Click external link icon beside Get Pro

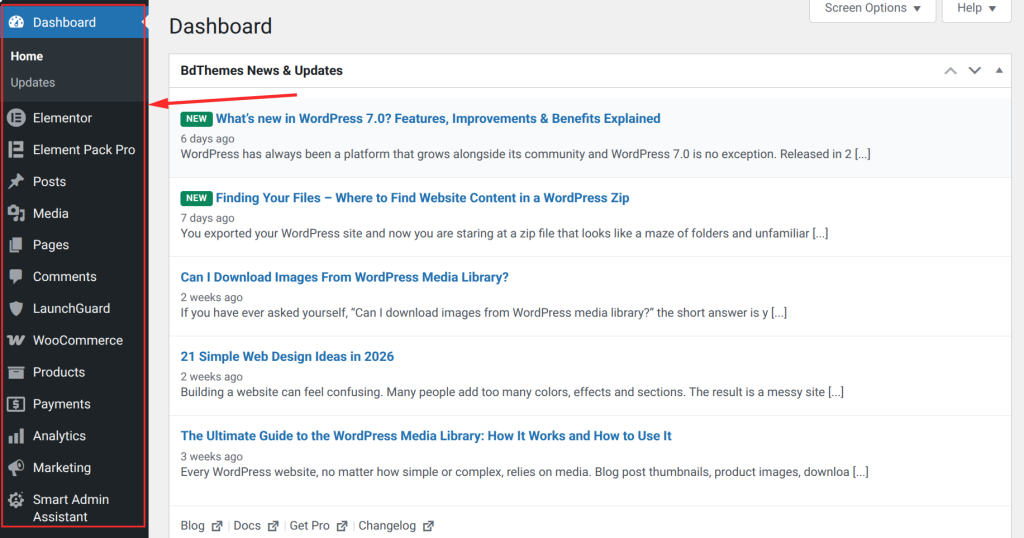(342, 526)
